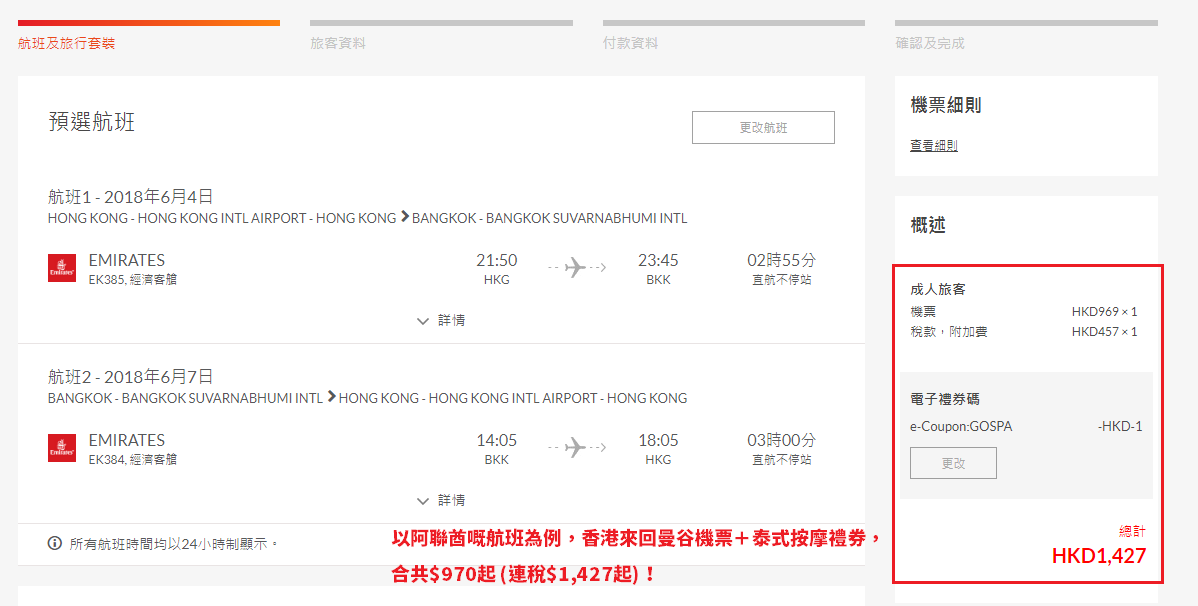The height and width of the screenshot is (606, 1198).
Task: Click the 03時00分 duration text
Action: point(782,441)
